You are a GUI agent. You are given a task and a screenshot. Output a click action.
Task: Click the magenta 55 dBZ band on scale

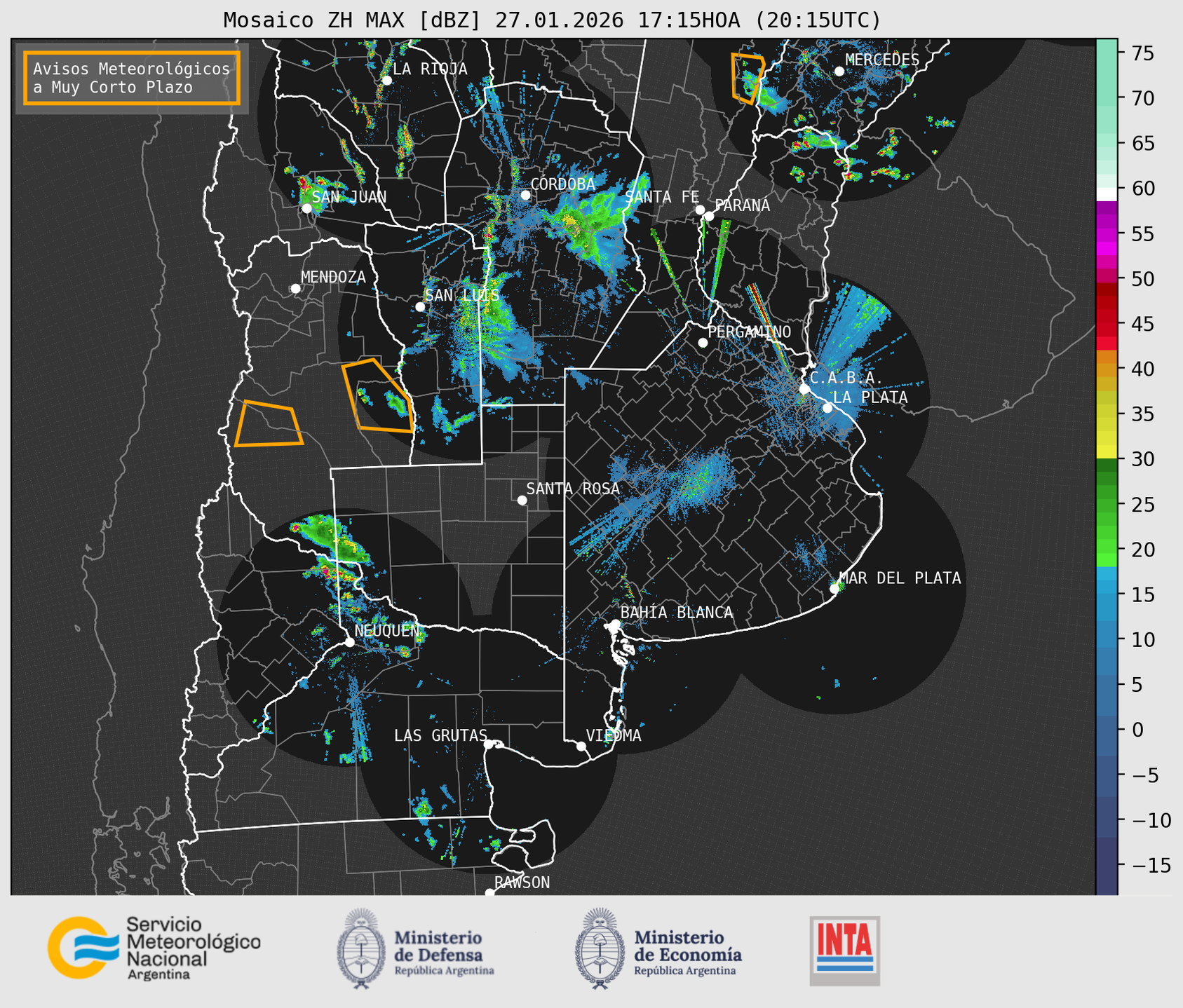(1106, 233)
